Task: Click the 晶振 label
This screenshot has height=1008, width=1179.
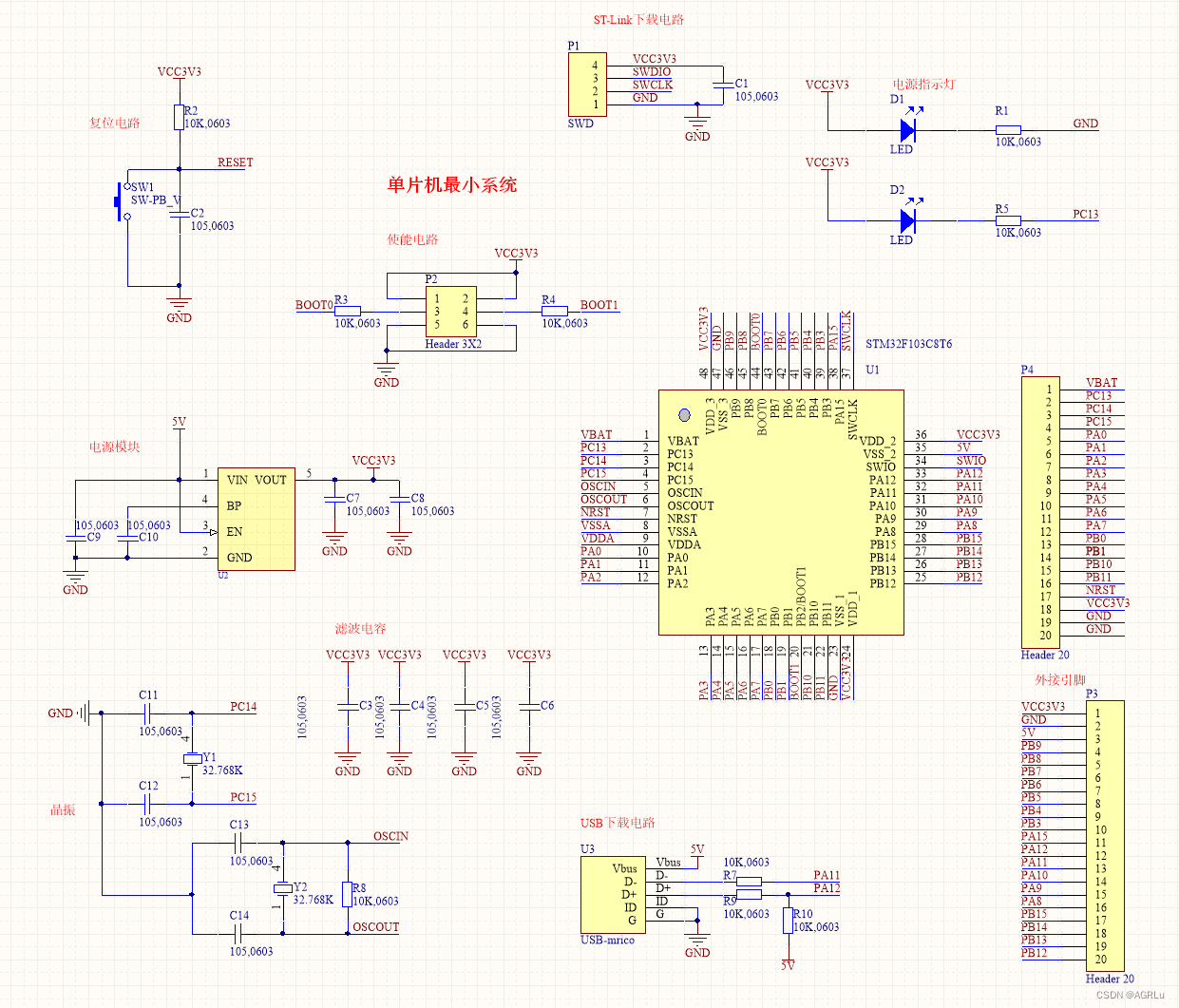Action: [63, 810]
